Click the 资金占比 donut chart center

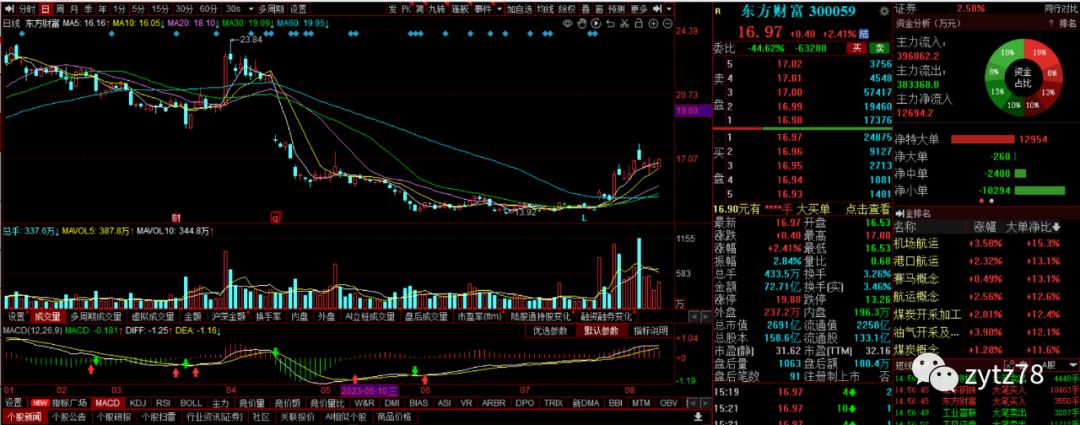[1022, 77]
